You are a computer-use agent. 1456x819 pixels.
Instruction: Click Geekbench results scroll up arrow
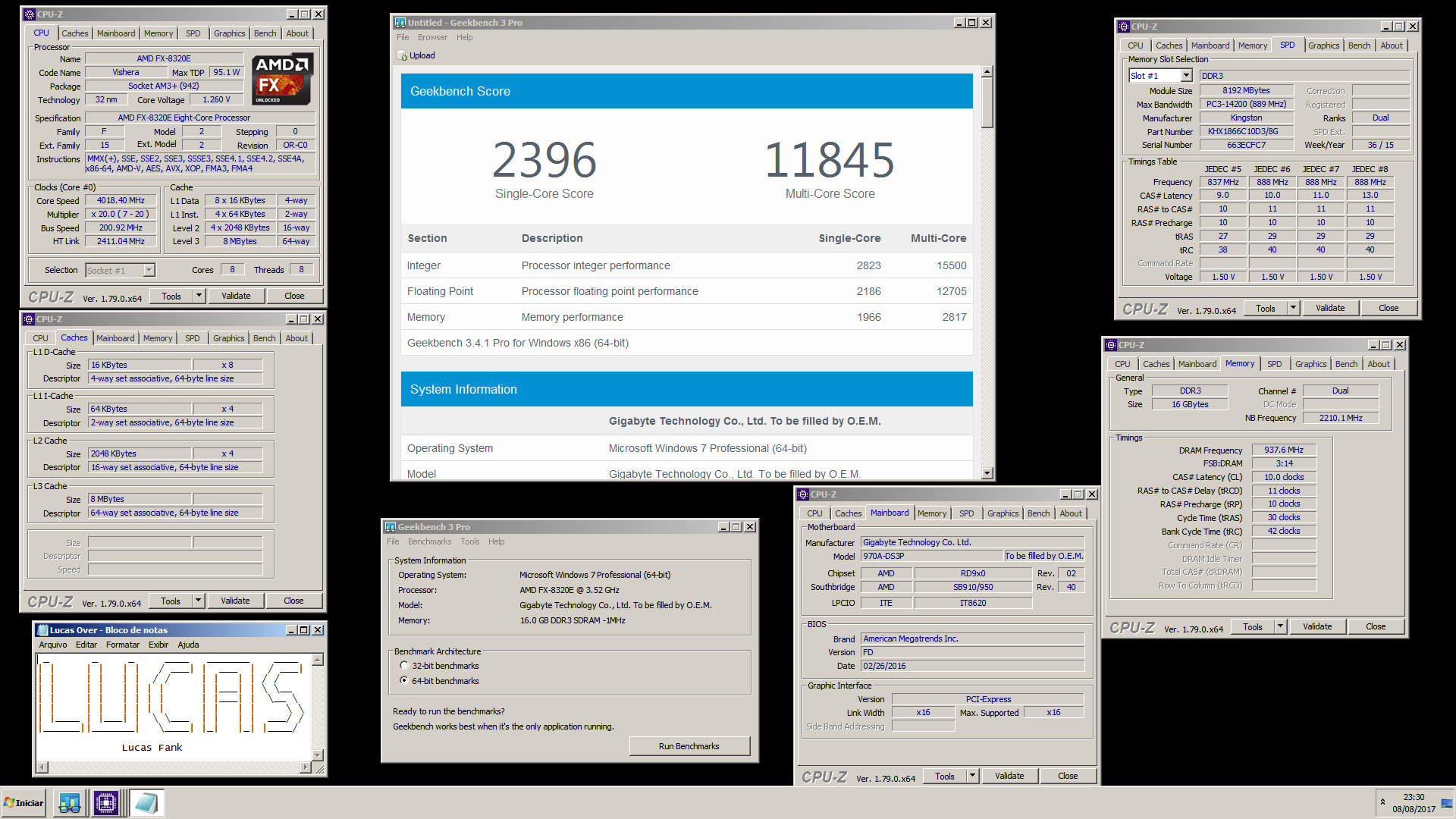(x=987, y=72)
